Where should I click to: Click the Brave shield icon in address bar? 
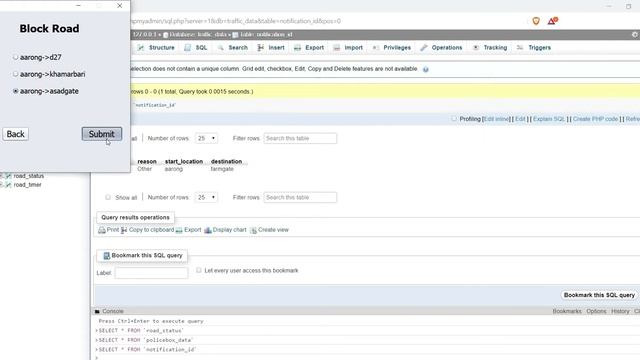pyautogui.click(x=536, y=21)
